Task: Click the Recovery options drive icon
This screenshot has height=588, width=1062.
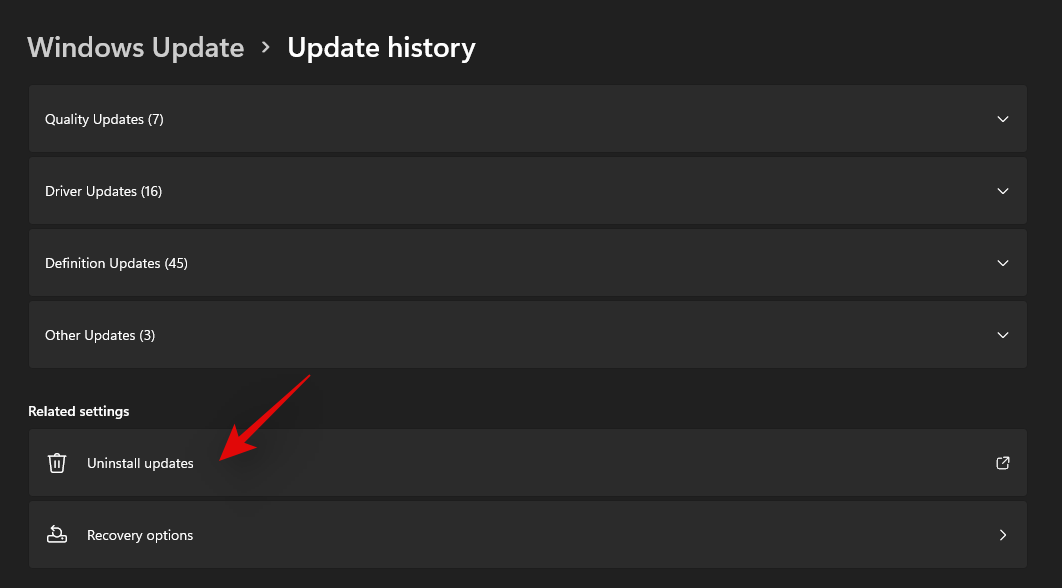Action: coord(57,535)
